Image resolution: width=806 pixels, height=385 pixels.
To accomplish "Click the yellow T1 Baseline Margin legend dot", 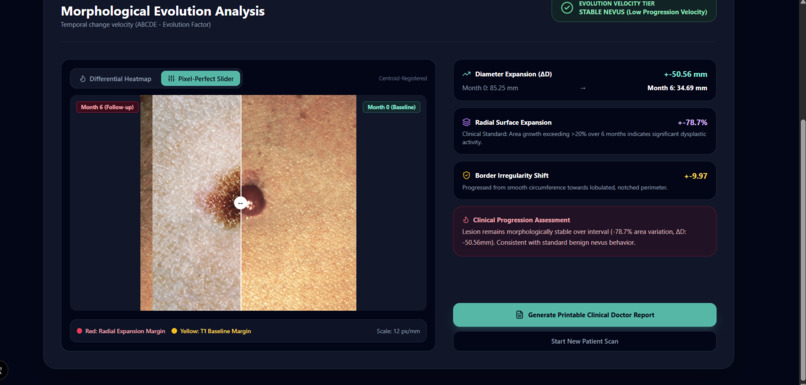I will pos(174,331).
